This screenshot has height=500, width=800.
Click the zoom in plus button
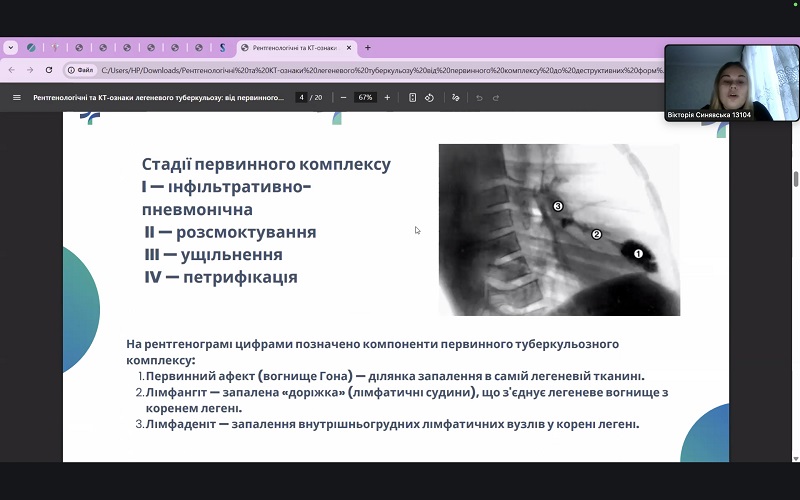pos(387,97)
